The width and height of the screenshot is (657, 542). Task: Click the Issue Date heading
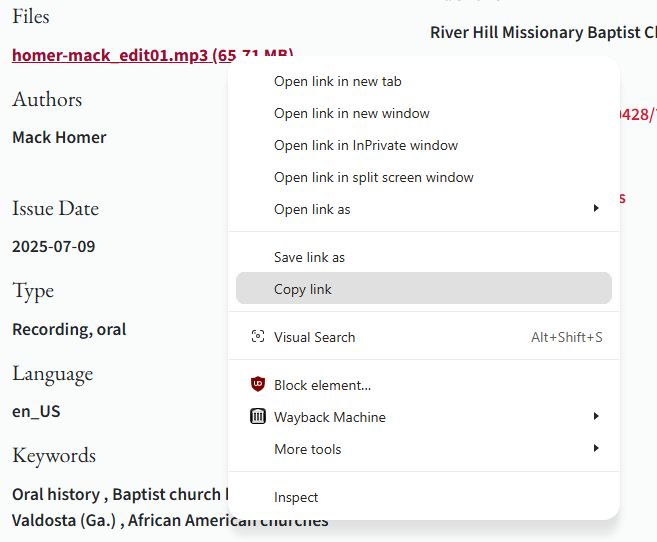[x=55, y=208]
